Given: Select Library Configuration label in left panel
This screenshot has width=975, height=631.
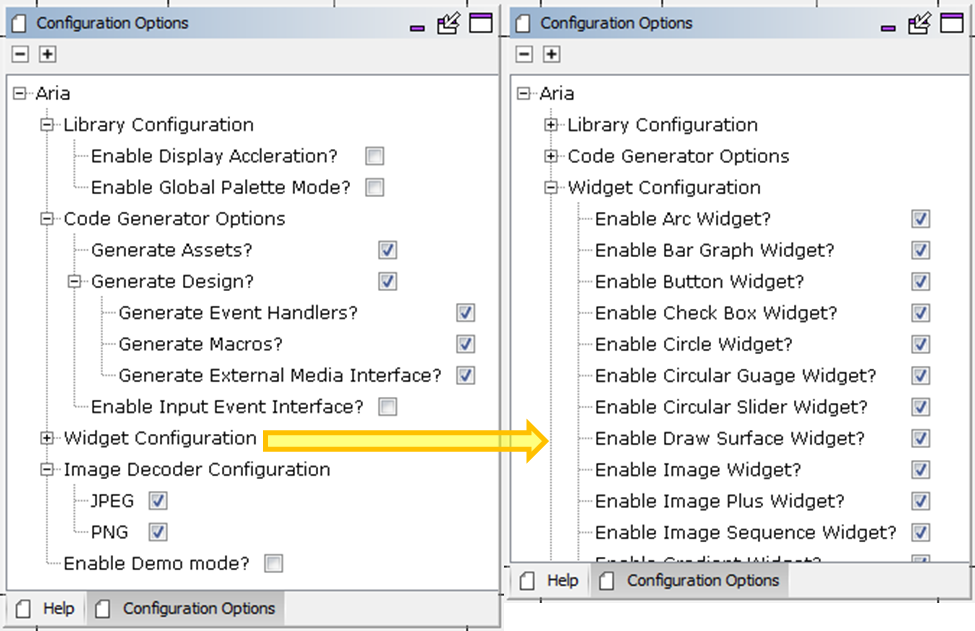Looking at the screenshot, I should coord(159,125).
